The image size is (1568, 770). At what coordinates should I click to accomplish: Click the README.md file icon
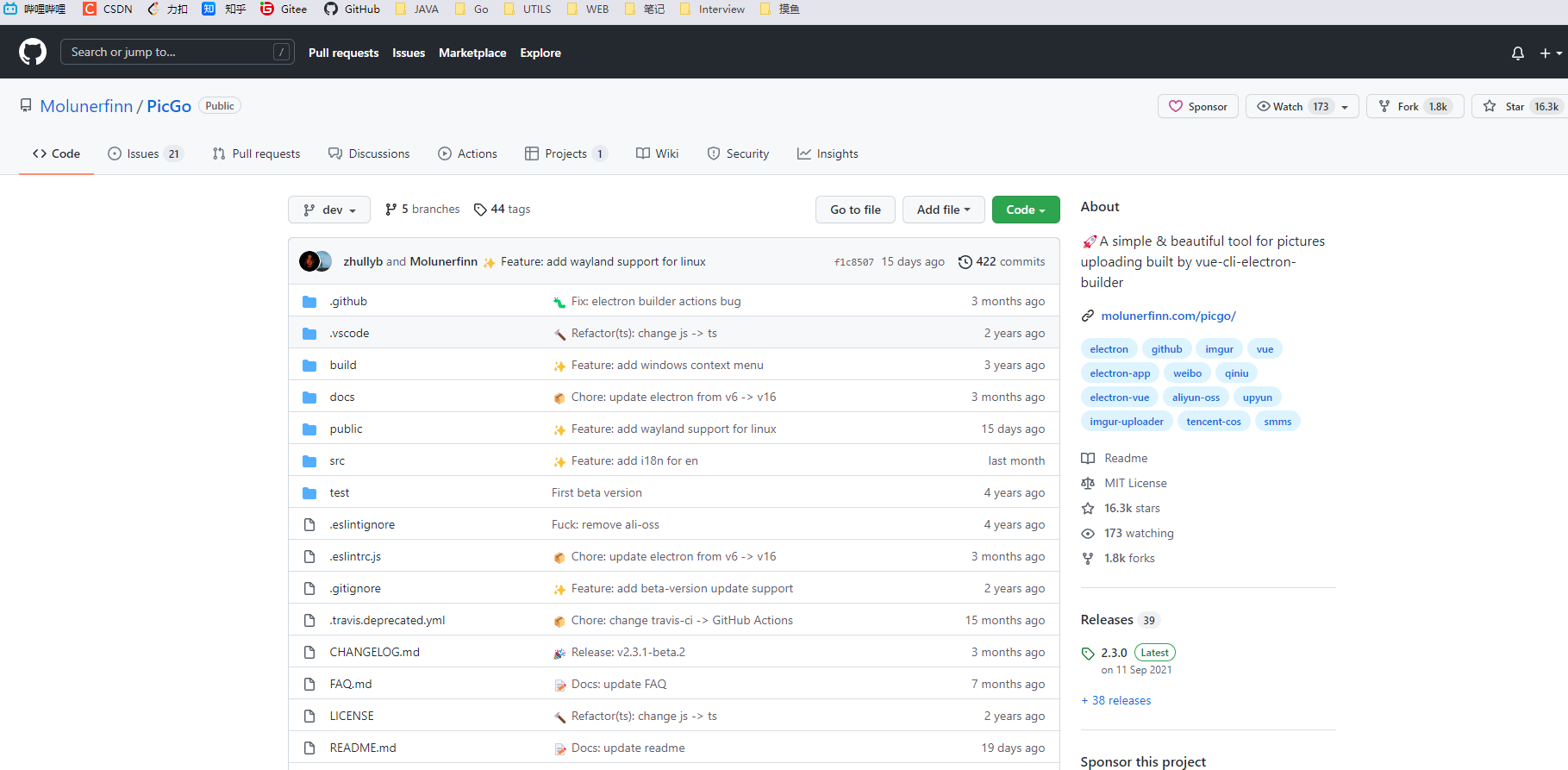click(309, 748)
